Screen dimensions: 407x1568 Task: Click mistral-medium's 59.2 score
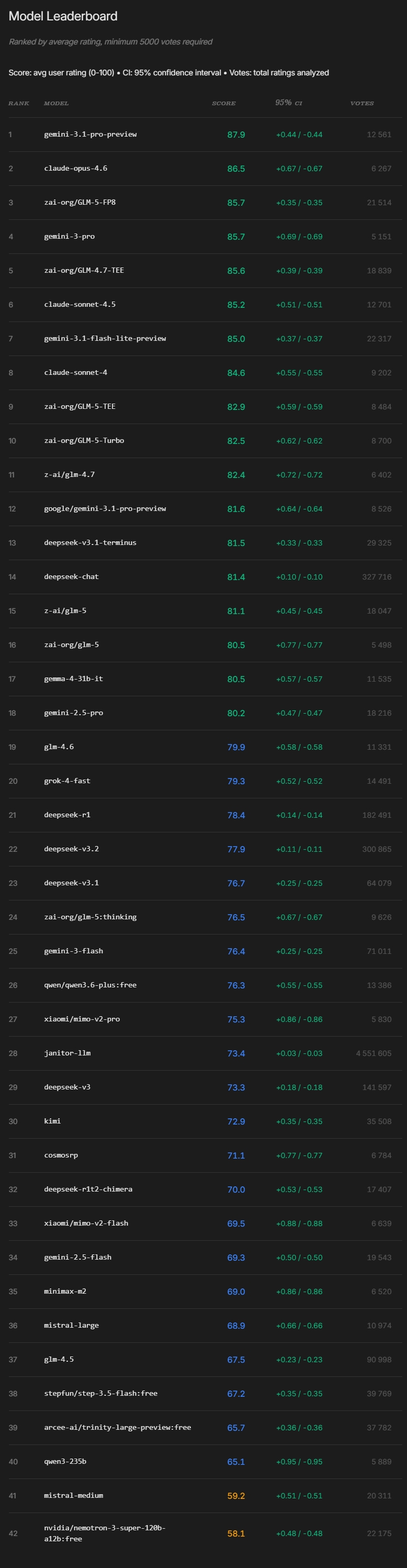pyautogui.click(x=236, y=1496)
